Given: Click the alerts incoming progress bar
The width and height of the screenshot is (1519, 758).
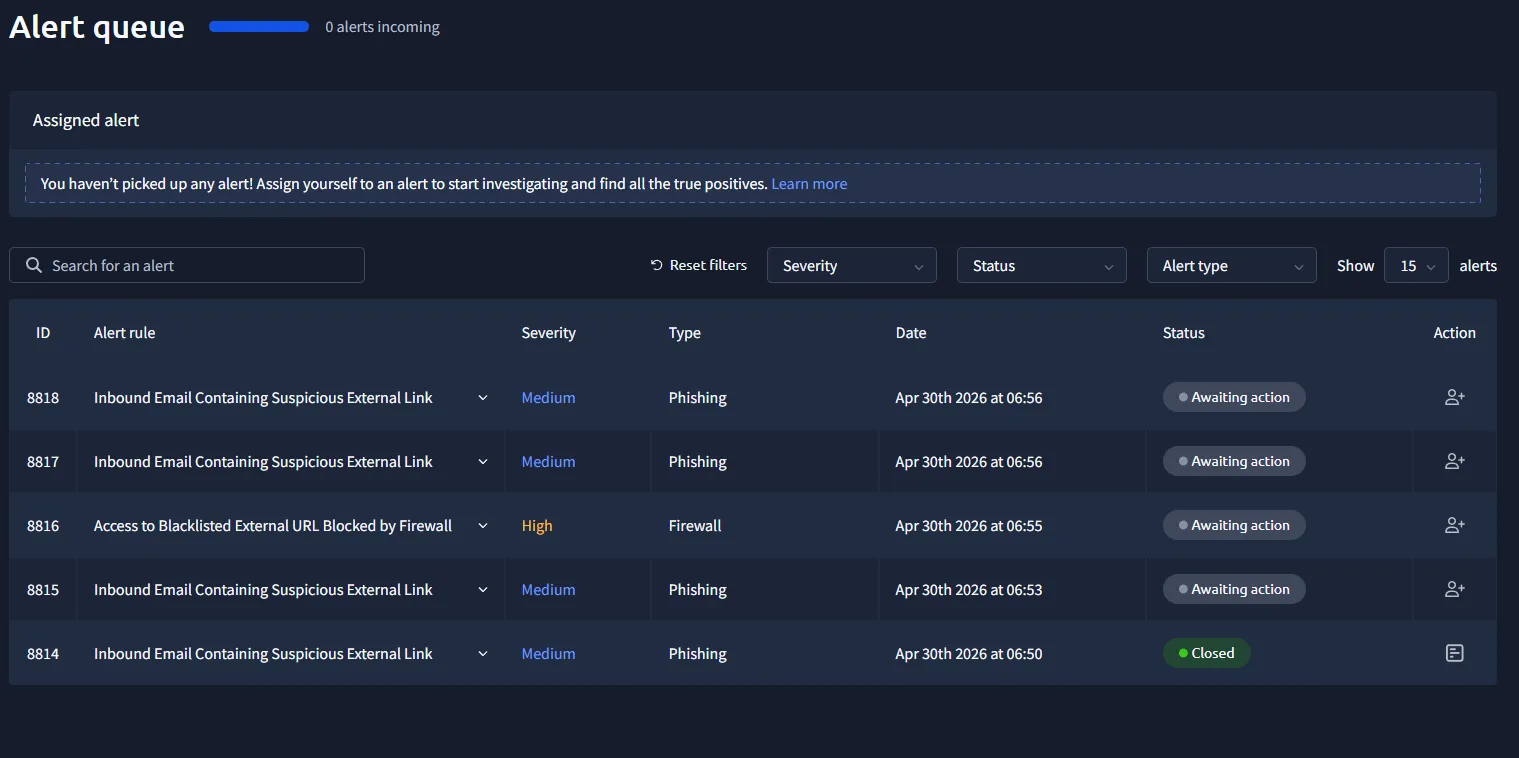Looking at the screenshot, I should (259, 27).
